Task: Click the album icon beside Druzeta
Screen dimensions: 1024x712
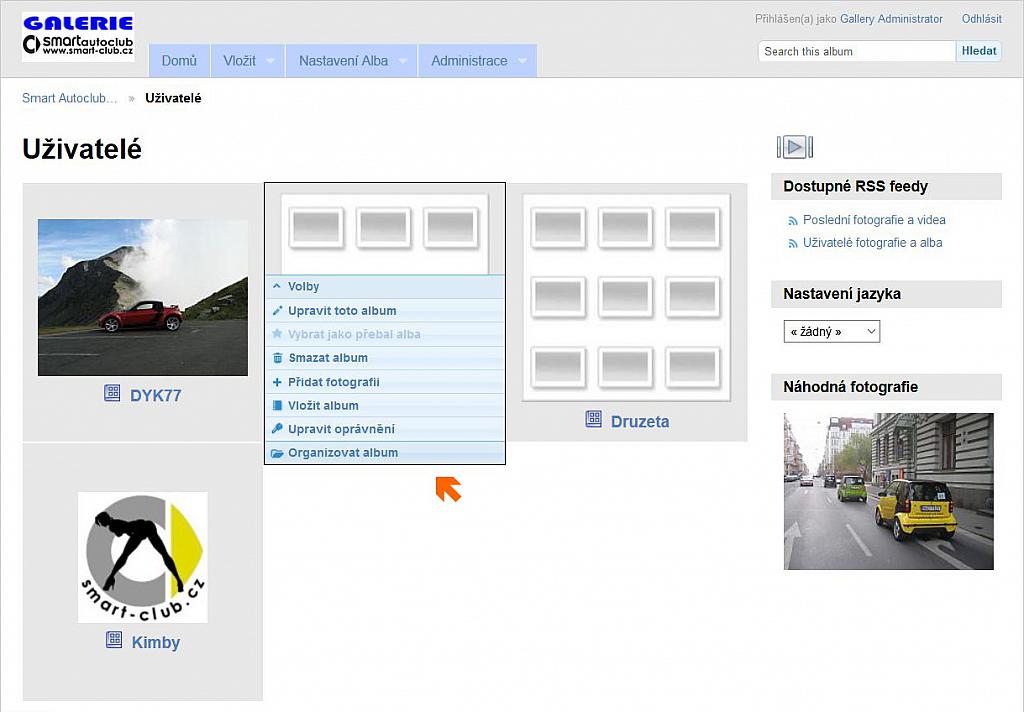Action: click(x=594, y=419)
